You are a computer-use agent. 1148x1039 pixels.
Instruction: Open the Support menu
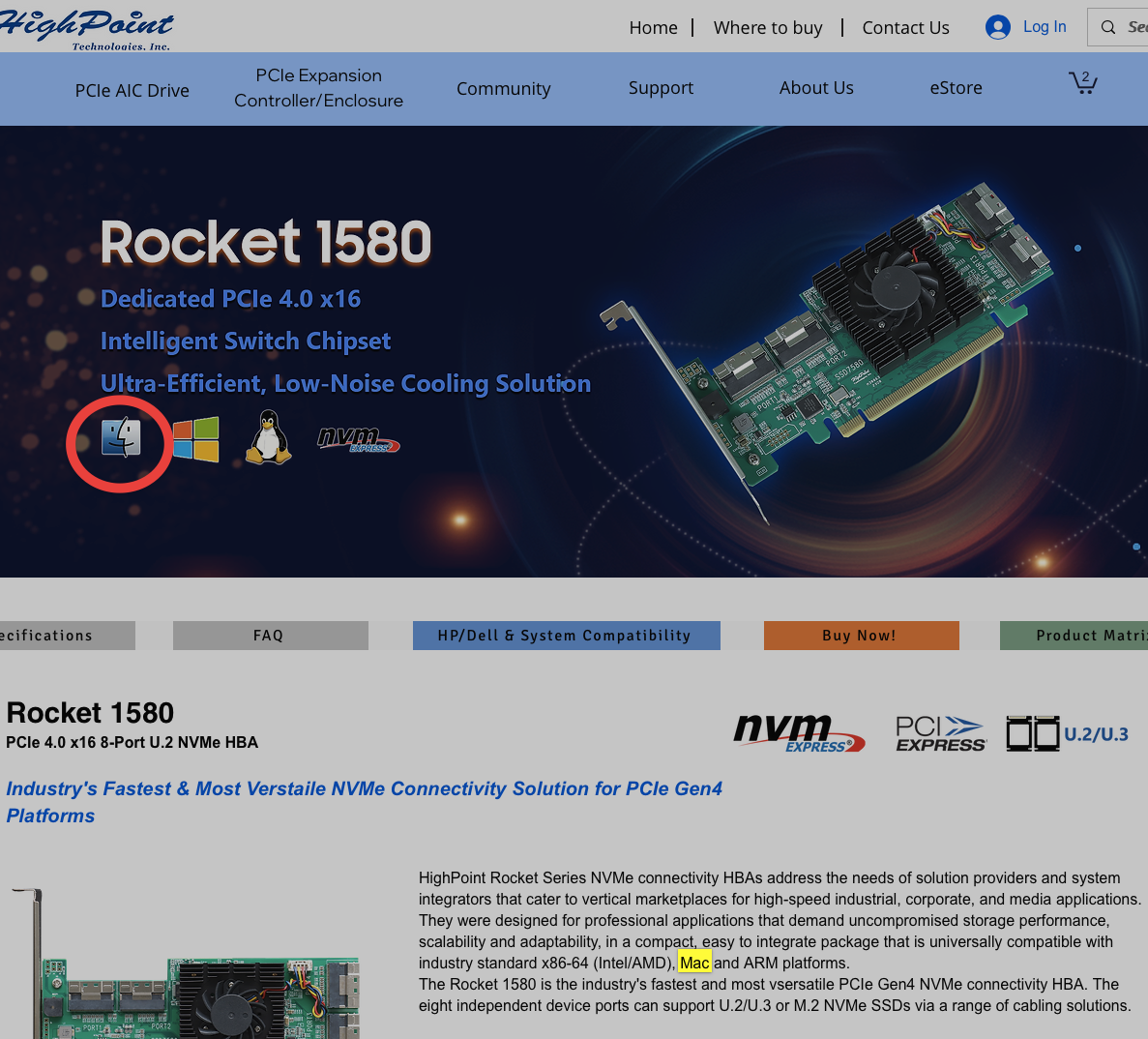tap(661, 88)
